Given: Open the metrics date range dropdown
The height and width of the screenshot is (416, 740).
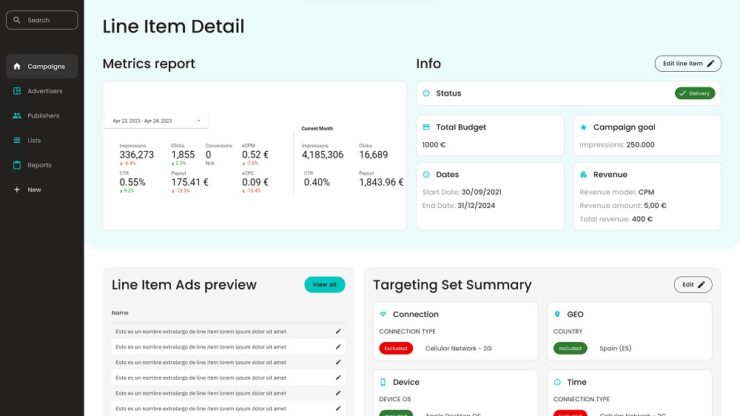Looking at the screenshot, I should (156, 121).
